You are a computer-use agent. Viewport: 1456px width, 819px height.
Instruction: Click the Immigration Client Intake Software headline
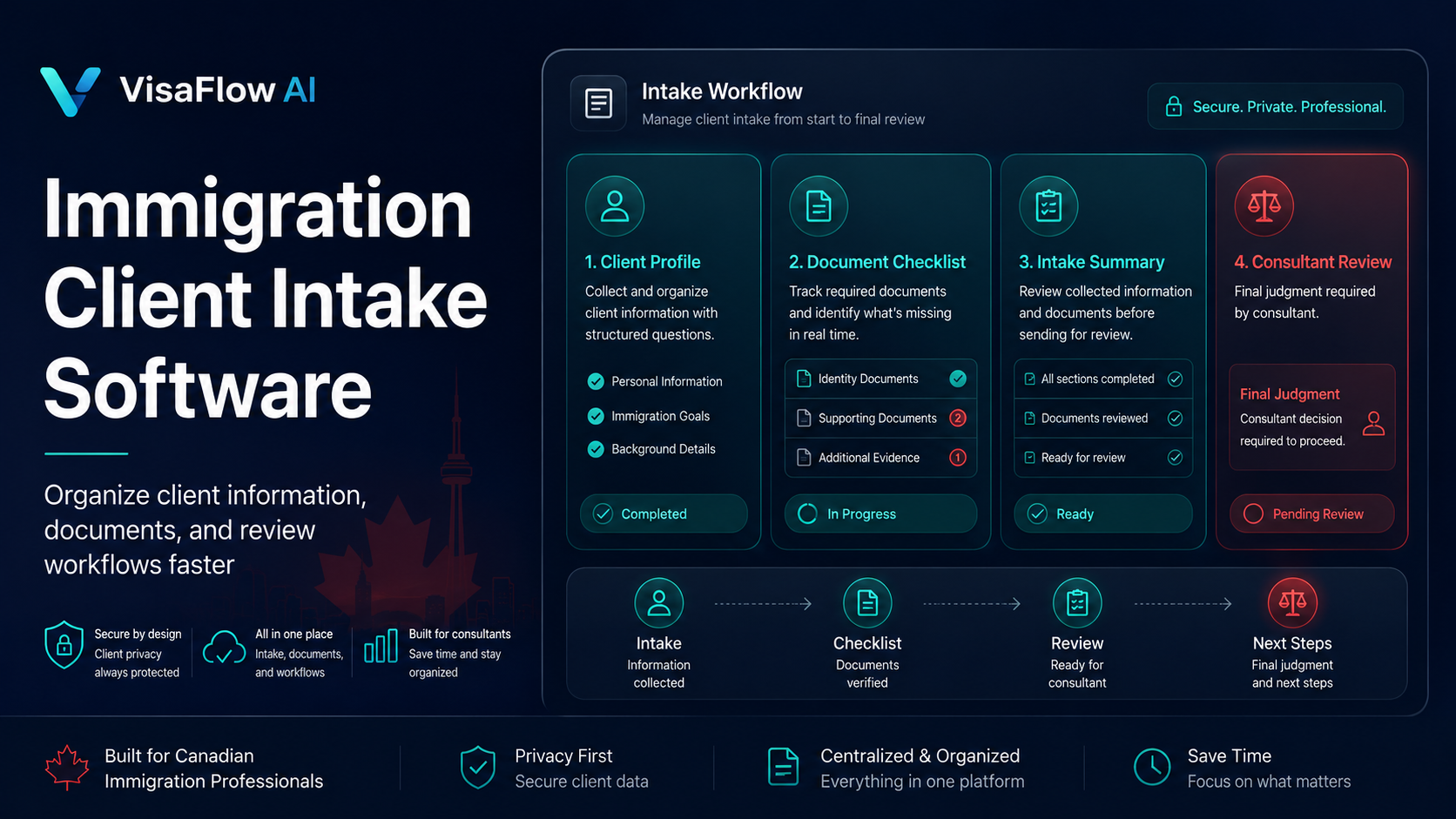(266, 299)
